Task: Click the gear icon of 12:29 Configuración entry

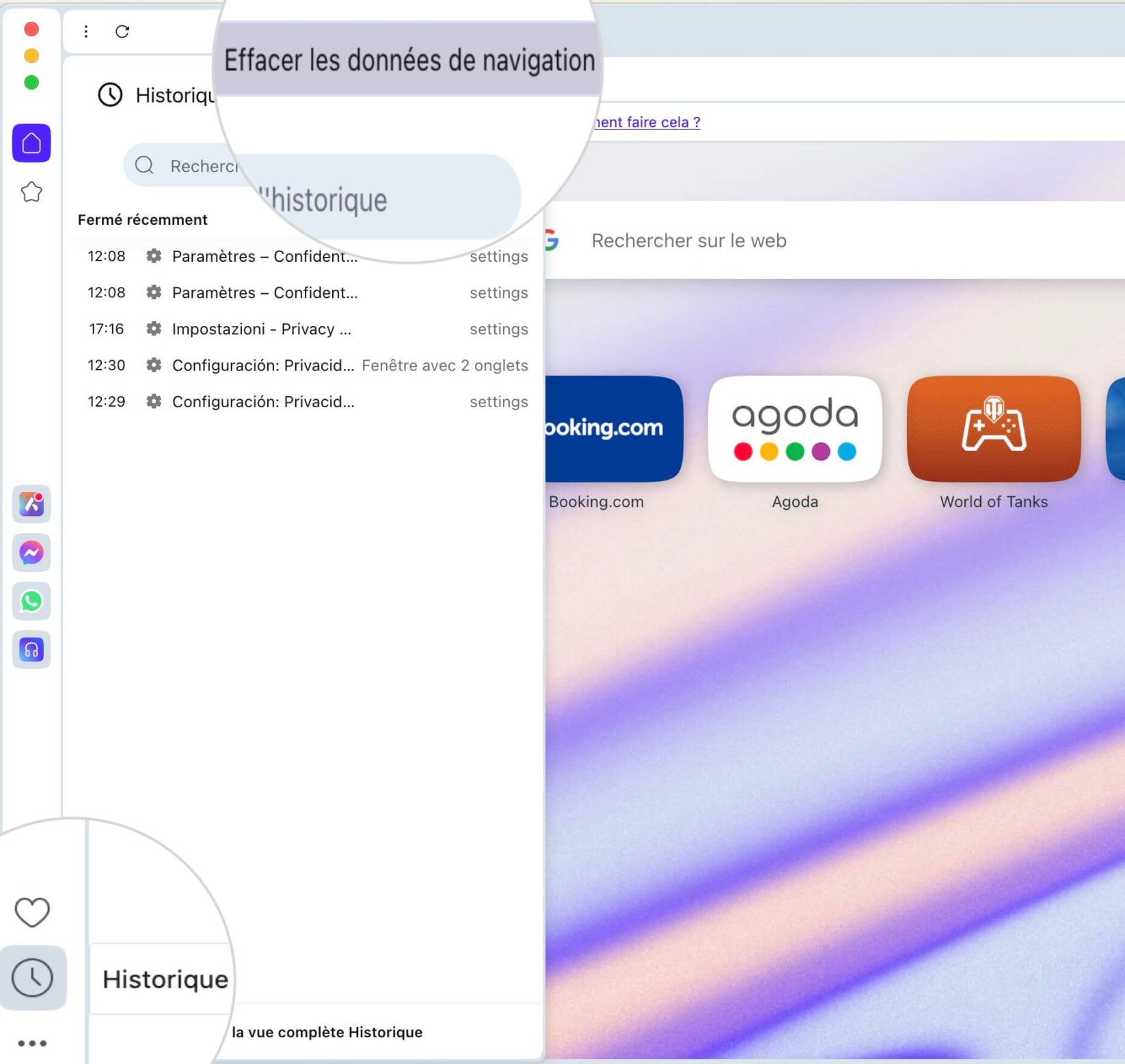Action: pos(154,401)
